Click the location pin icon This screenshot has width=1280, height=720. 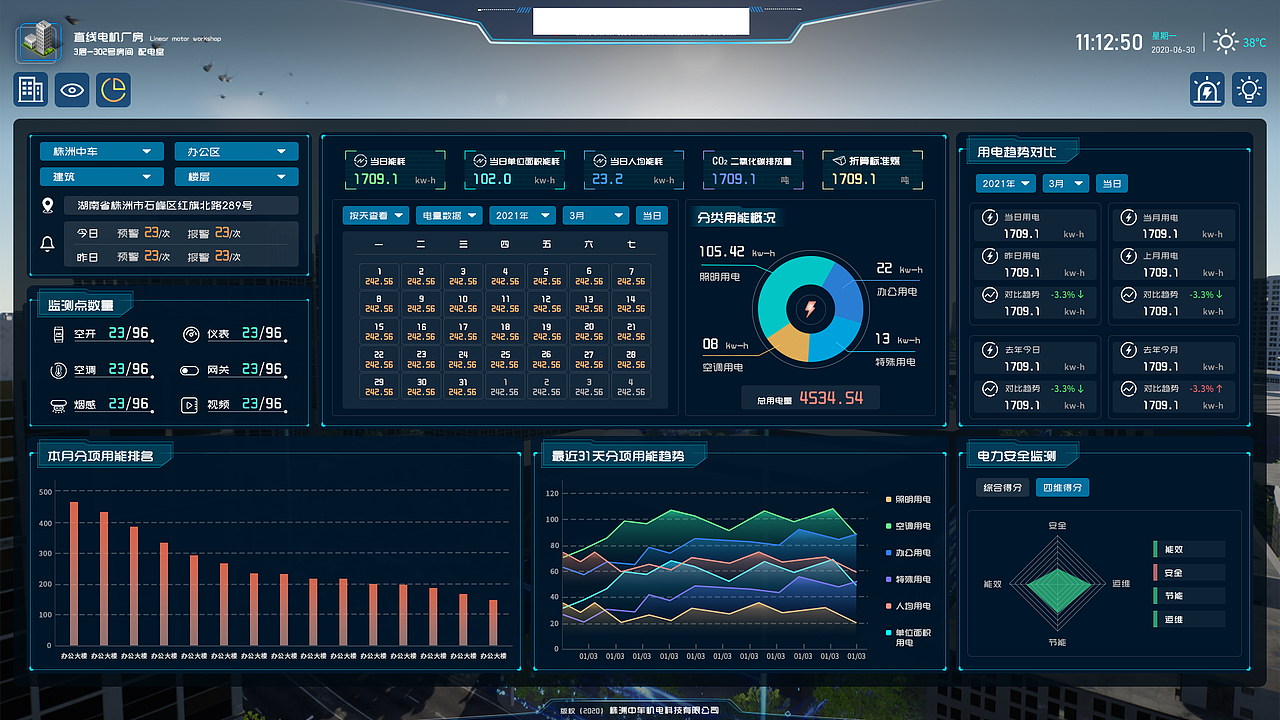47,206
